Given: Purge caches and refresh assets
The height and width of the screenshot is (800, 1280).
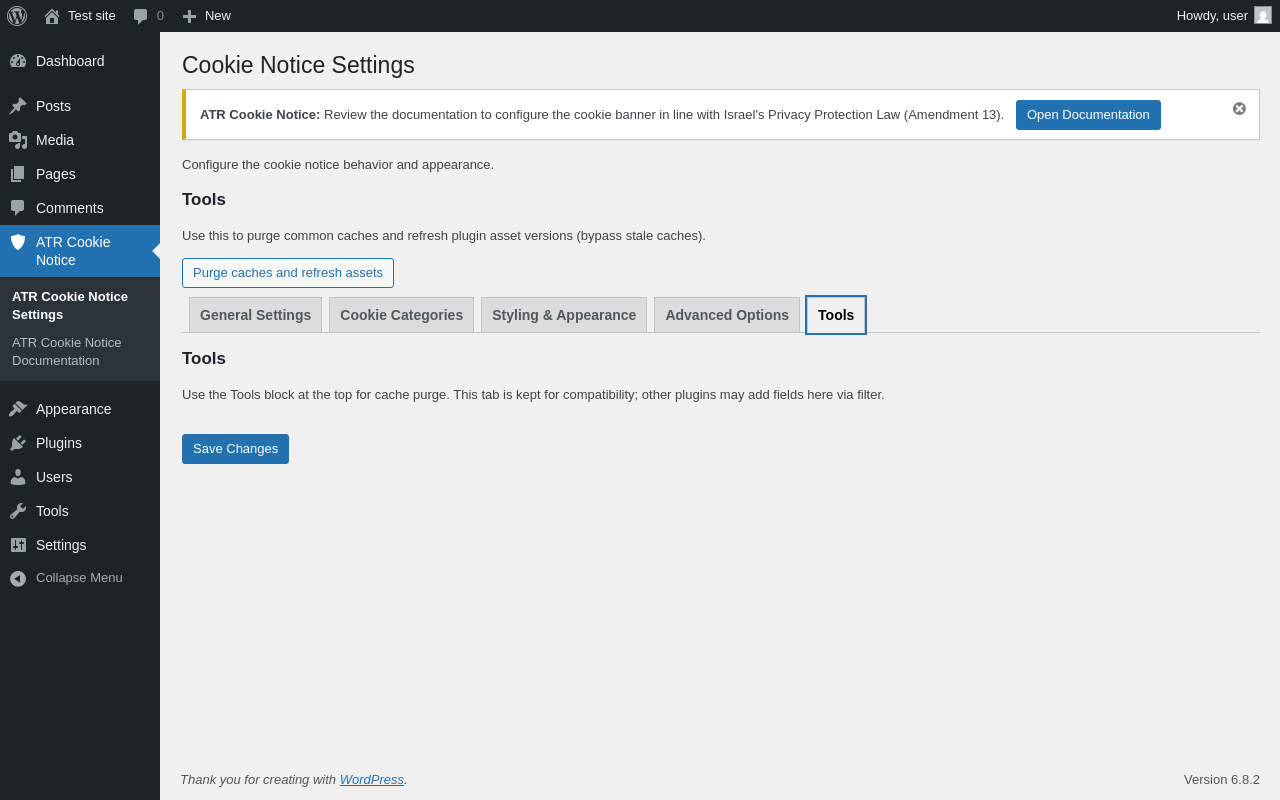Looking at the screenshot, I should tap(288, 273).
